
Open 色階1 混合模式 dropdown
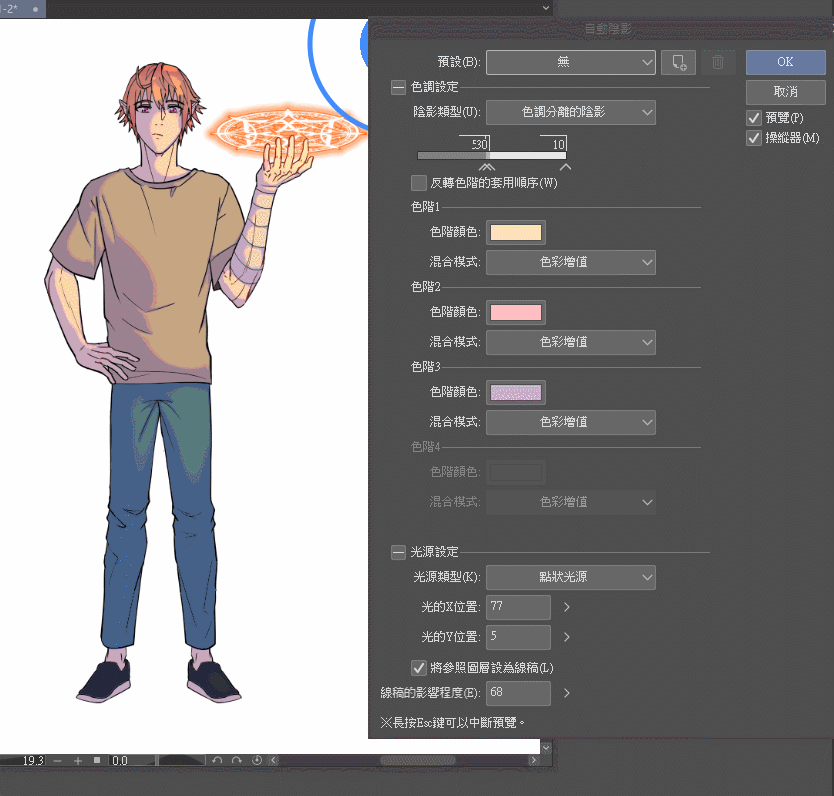coord(571,262)
